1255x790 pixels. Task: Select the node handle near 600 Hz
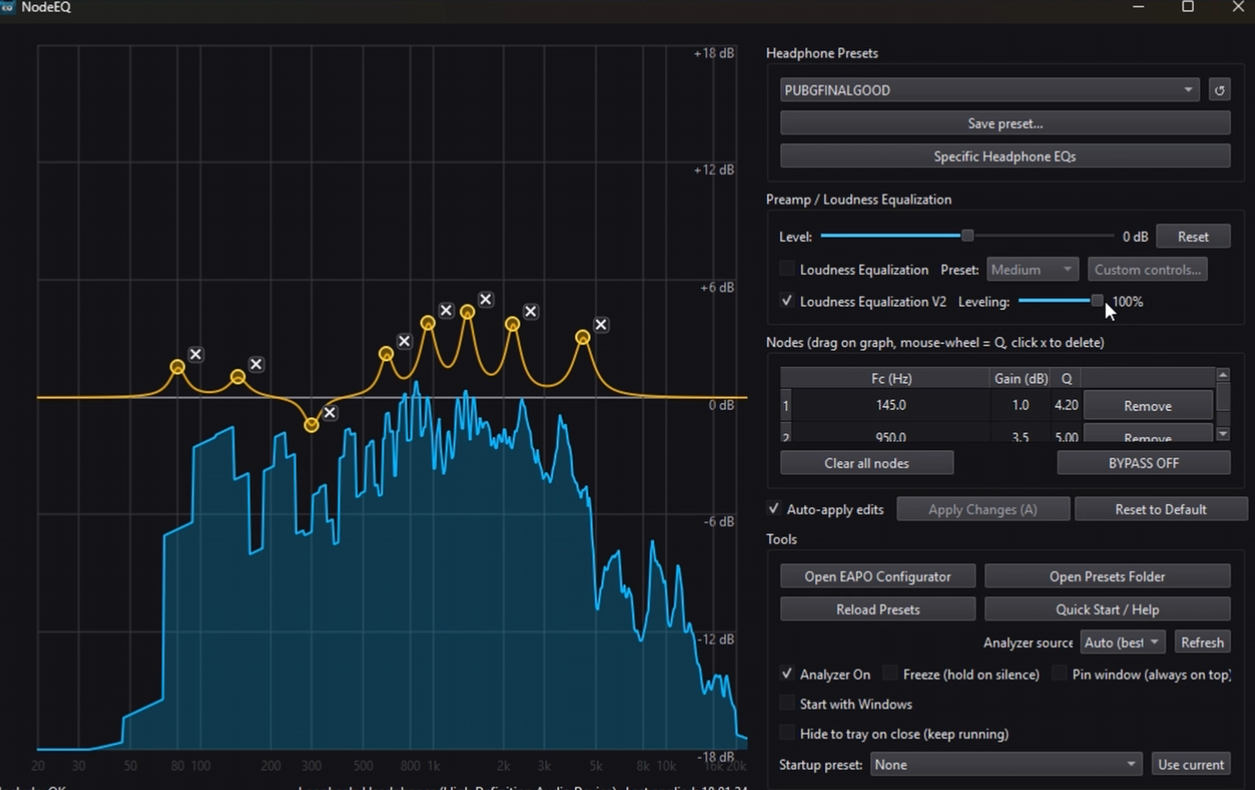(386, 353)
